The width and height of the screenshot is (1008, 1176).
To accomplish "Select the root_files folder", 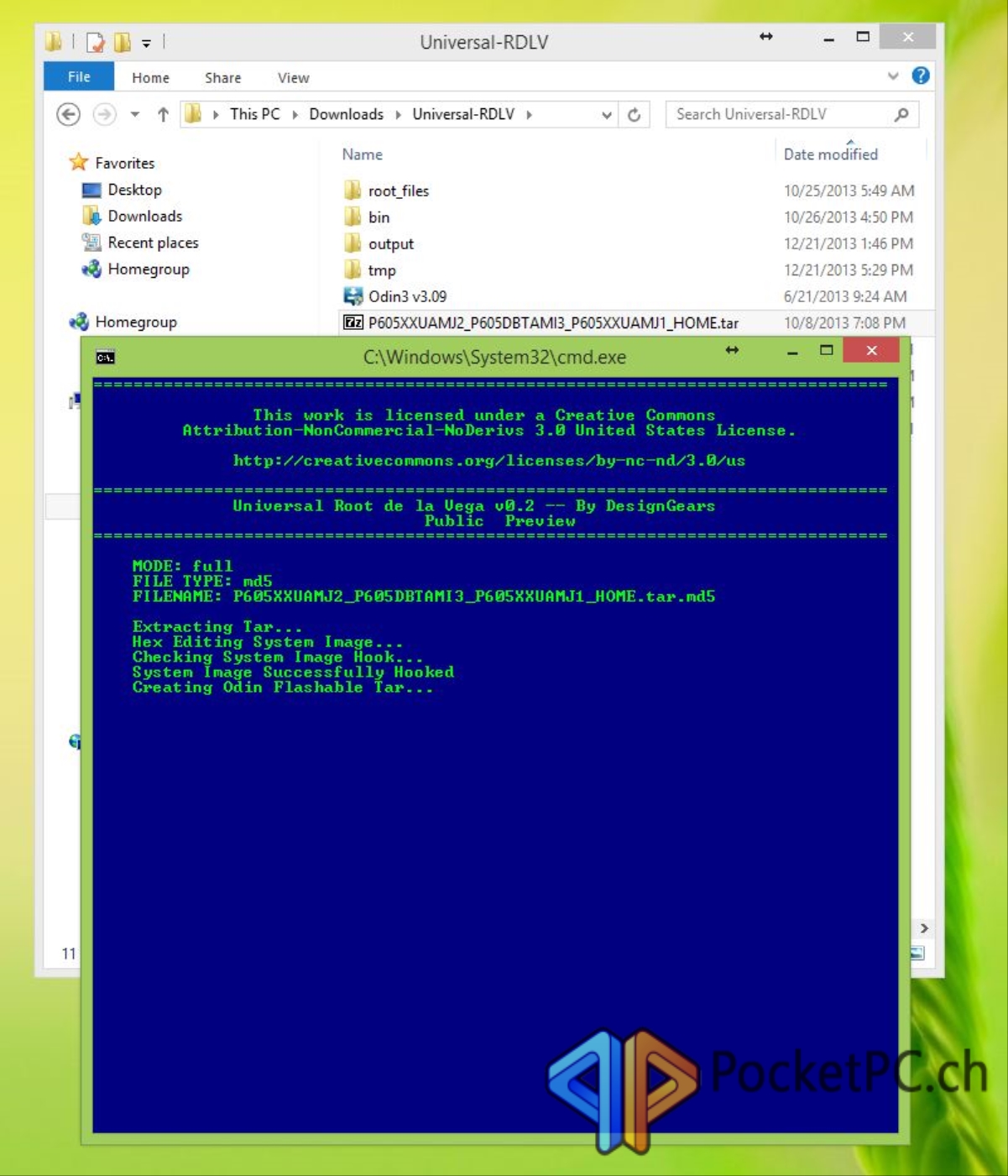I will pyautogui.click(x=399, y=191).
